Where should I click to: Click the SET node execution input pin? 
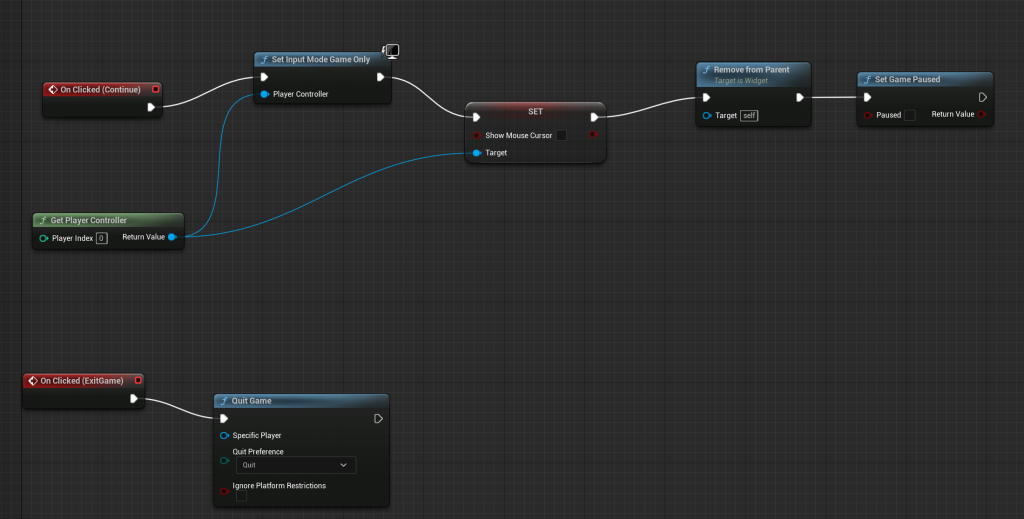(x=477, y=117)
